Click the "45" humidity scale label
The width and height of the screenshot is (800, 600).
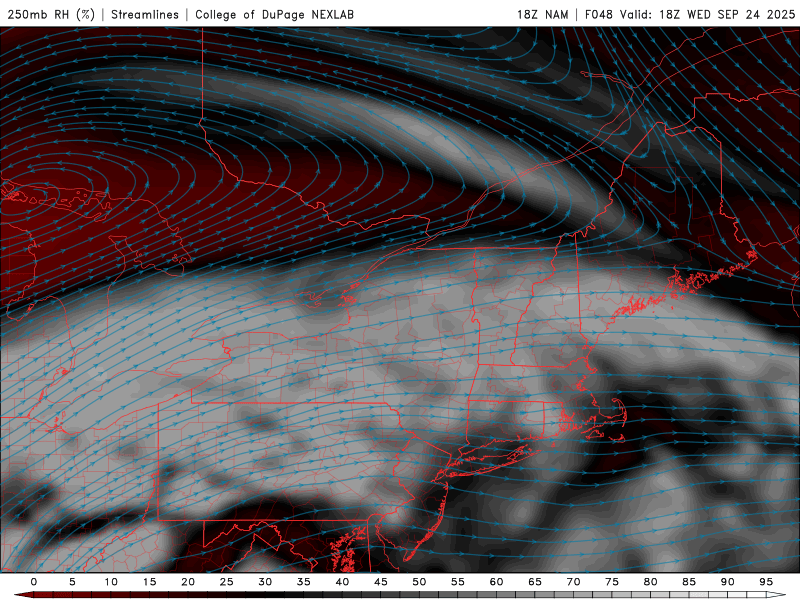(381, 582)
